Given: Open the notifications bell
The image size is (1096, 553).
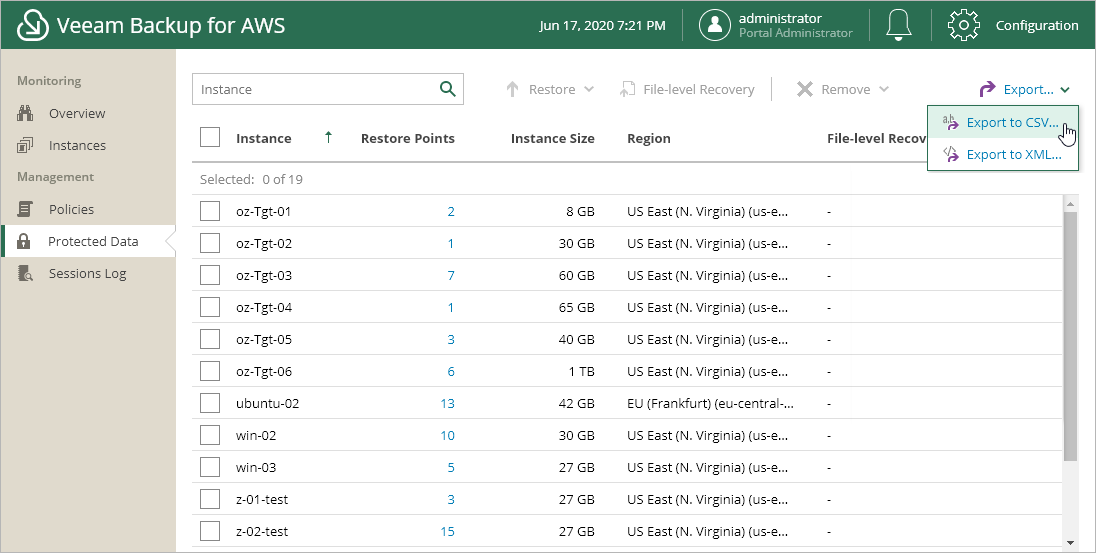Looking at the screenshot, I should tap(898, 25).
